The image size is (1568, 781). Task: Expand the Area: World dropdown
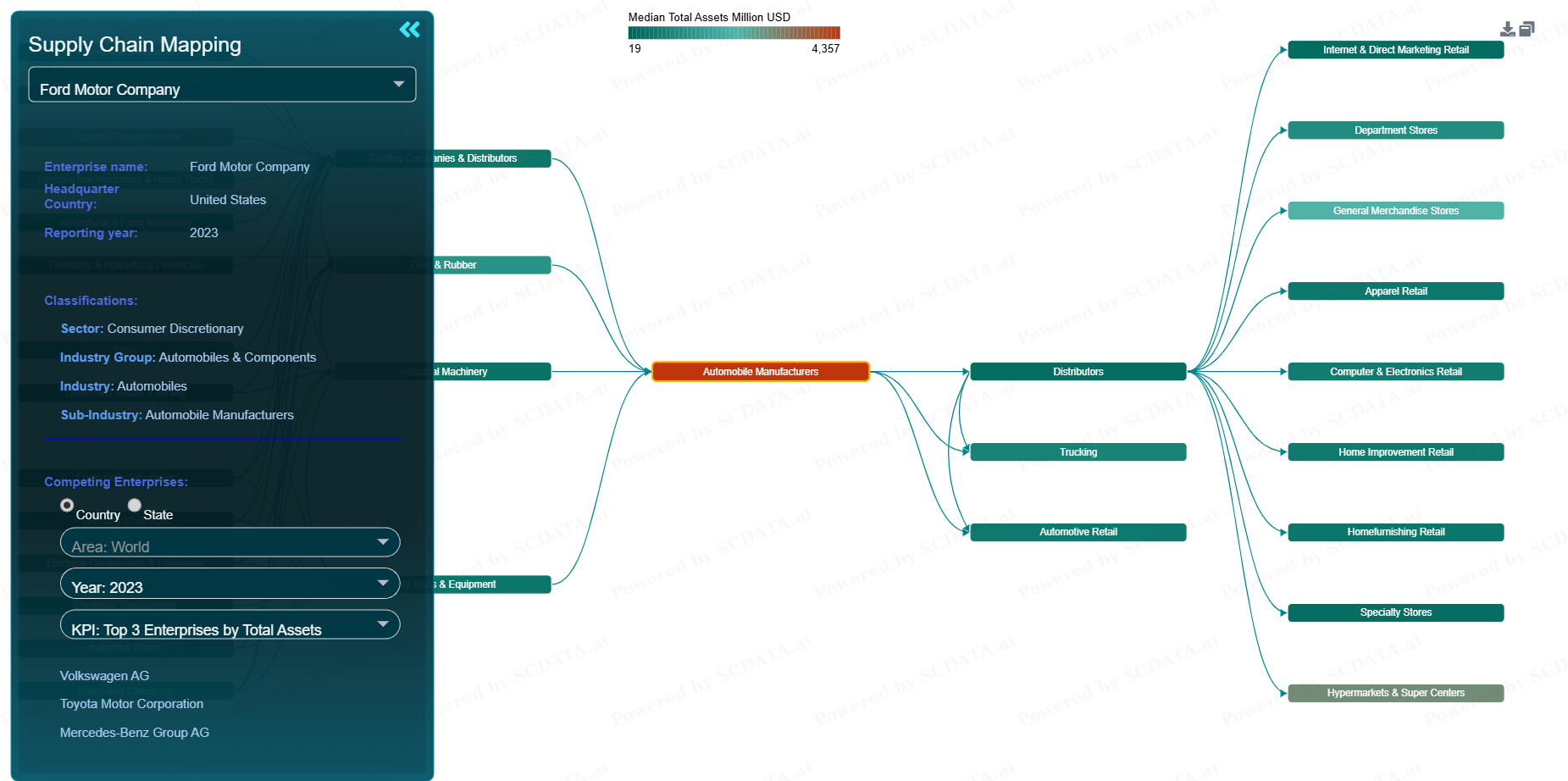pyautogui.click(x=230, y=542)
